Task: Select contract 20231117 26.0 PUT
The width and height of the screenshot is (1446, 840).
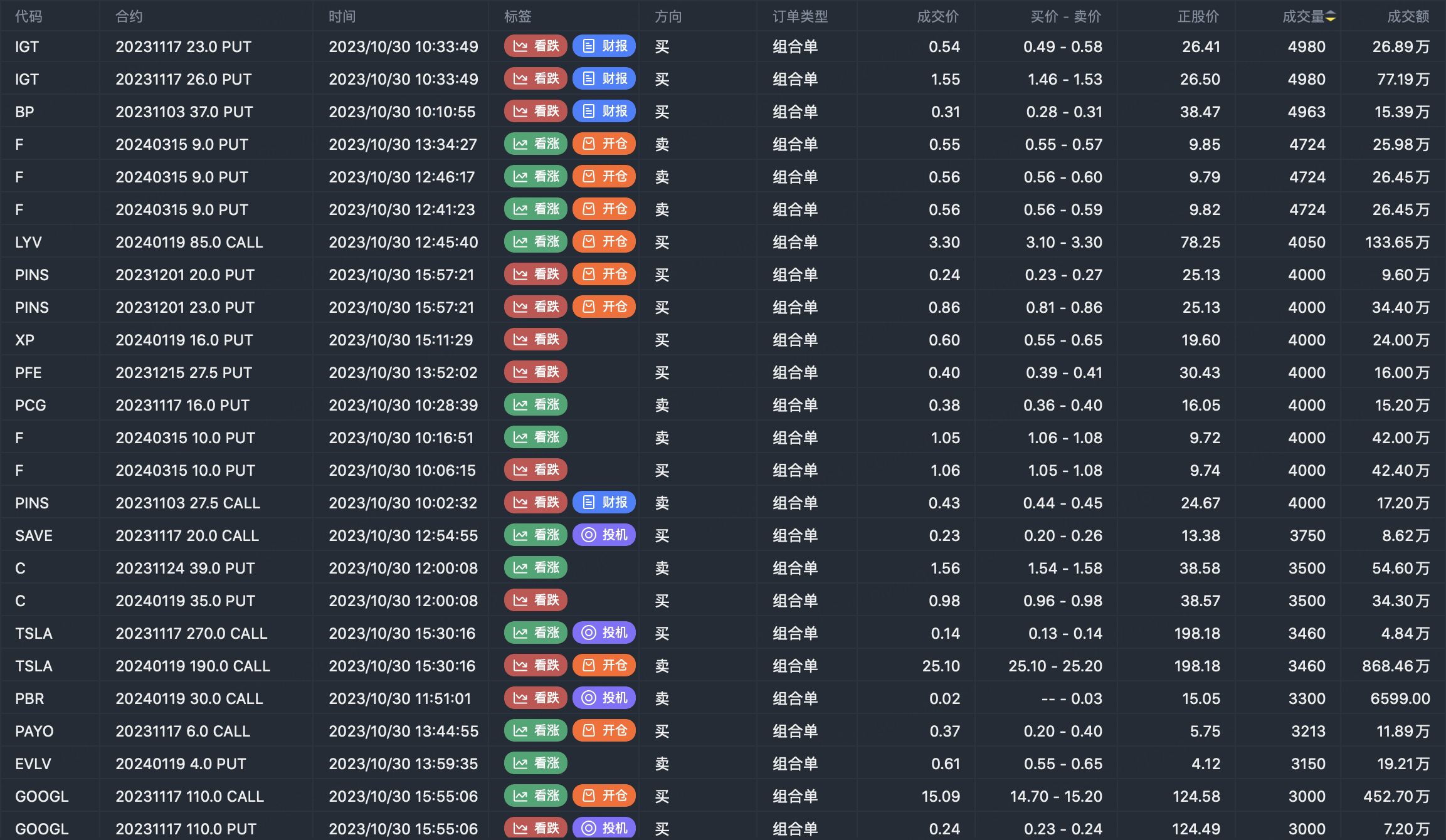Action: [184, 79]
